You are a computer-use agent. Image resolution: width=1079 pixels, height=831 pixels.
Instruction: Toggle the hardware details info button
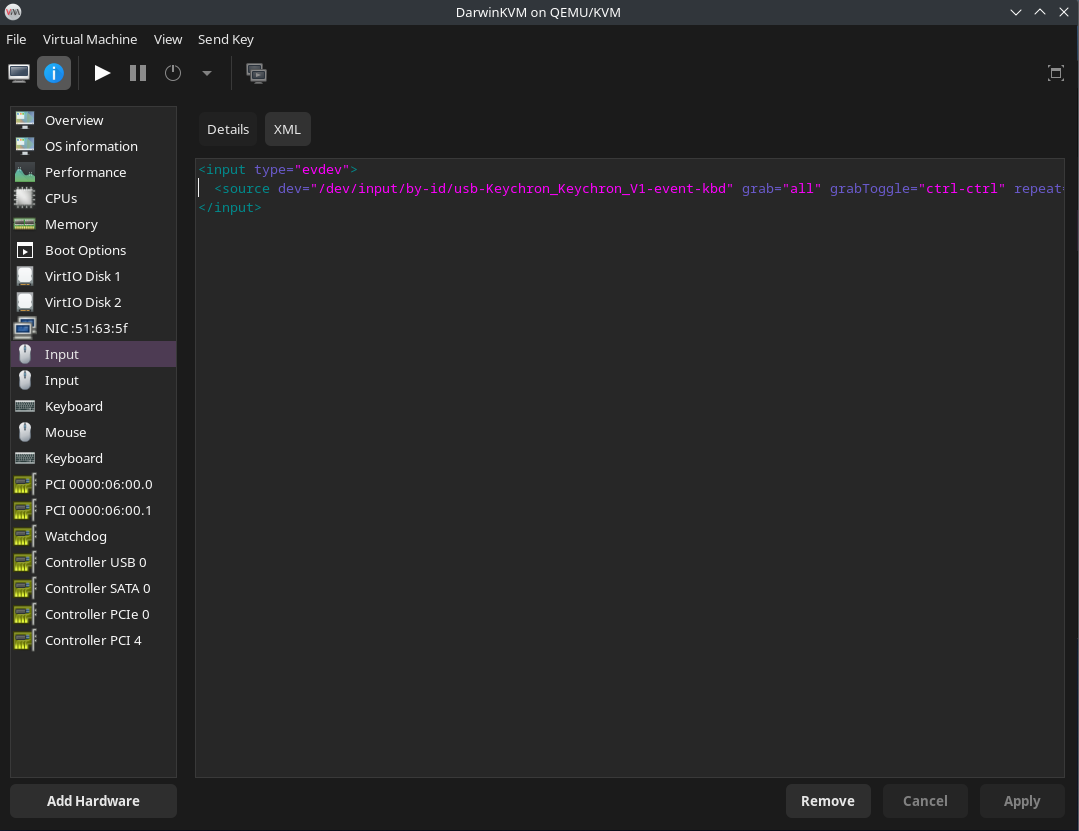pyautogui.click(x=54, y=73)
